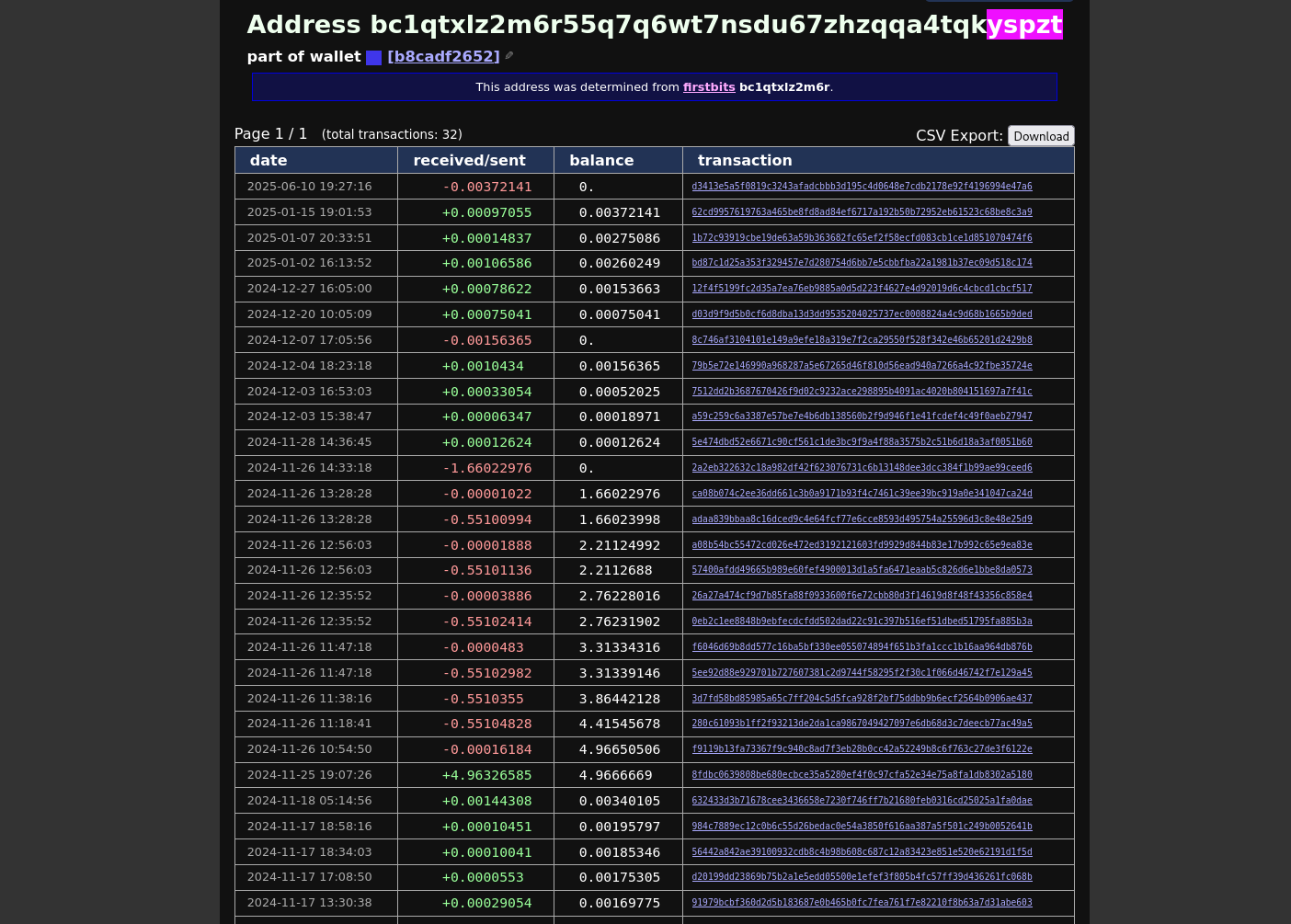
Task: Open transaction 79b5e72e146990…
Action: coord(862,366)
